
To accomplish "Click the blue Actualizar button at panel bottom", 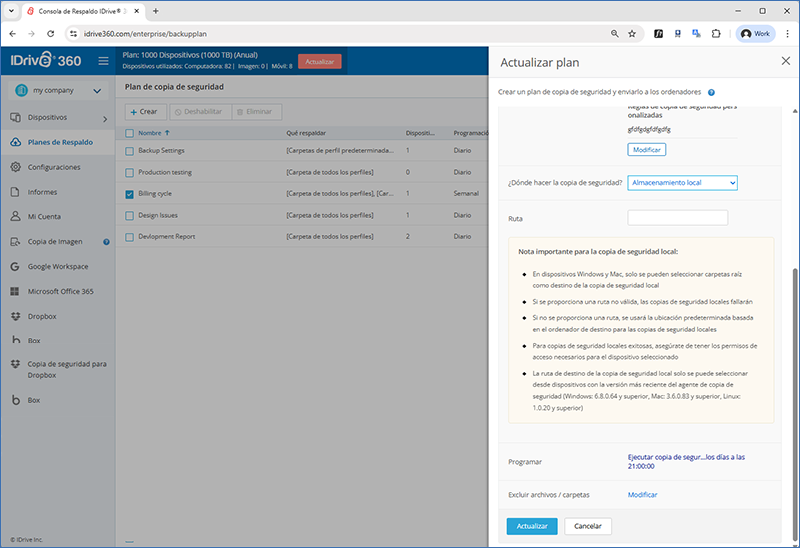I will click(531, 526).
